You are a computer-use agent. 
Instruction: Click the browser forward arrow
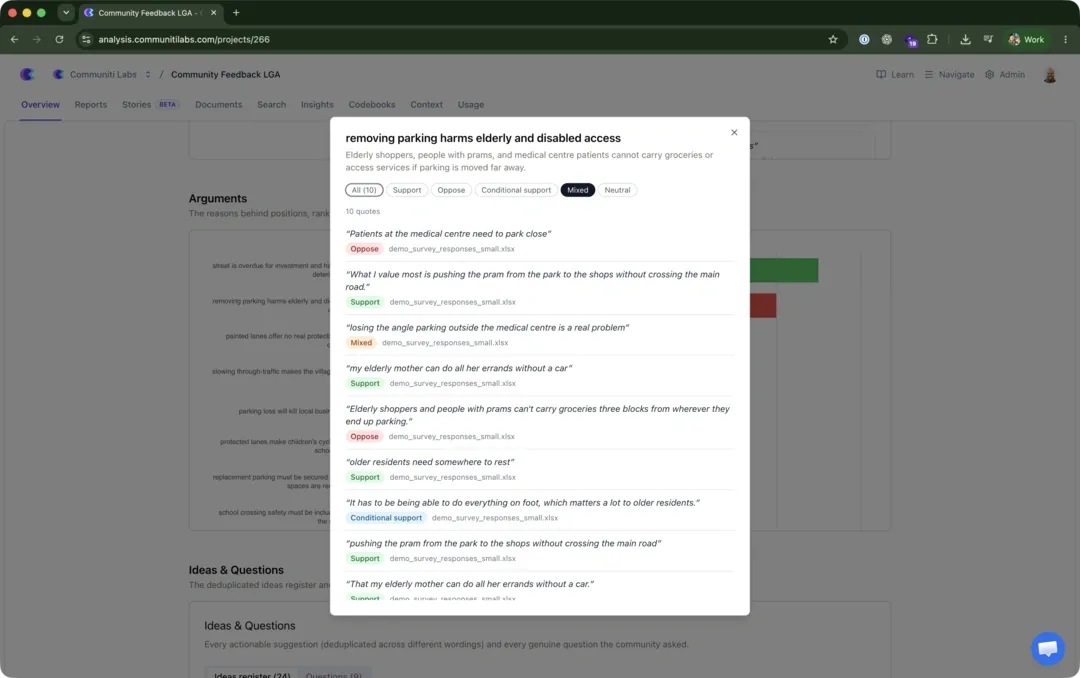pos(37,39)
